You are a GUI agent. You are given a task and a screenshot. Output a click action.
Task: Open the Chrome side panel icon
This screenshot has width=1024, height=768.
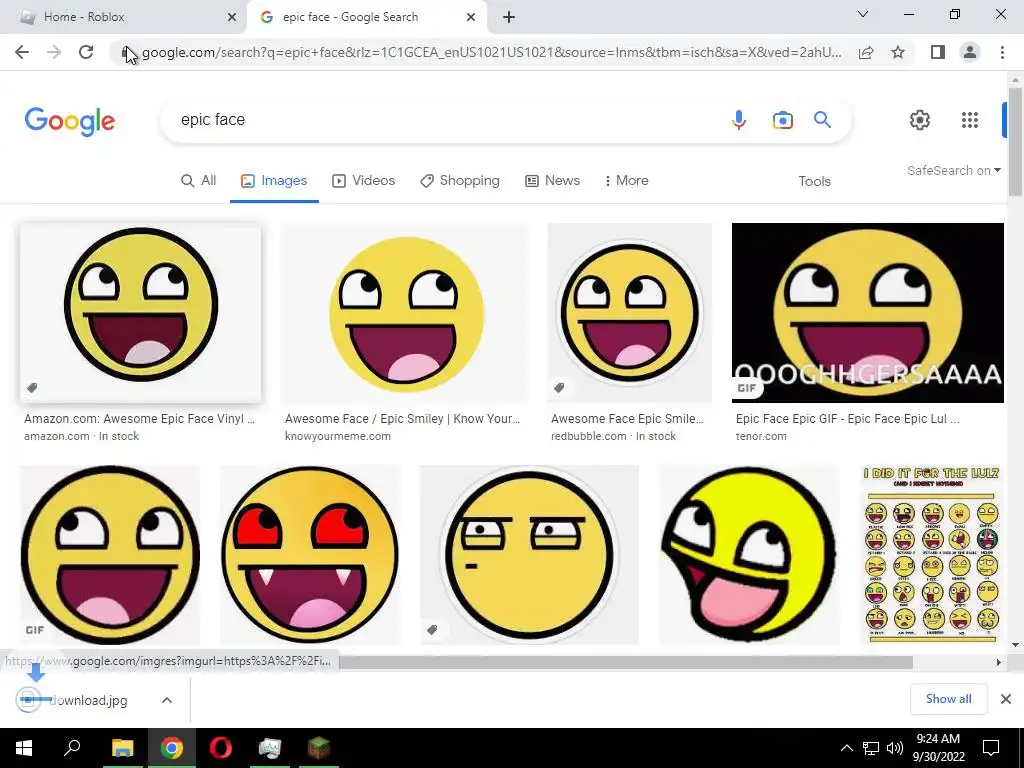click(x=938, y=52)
